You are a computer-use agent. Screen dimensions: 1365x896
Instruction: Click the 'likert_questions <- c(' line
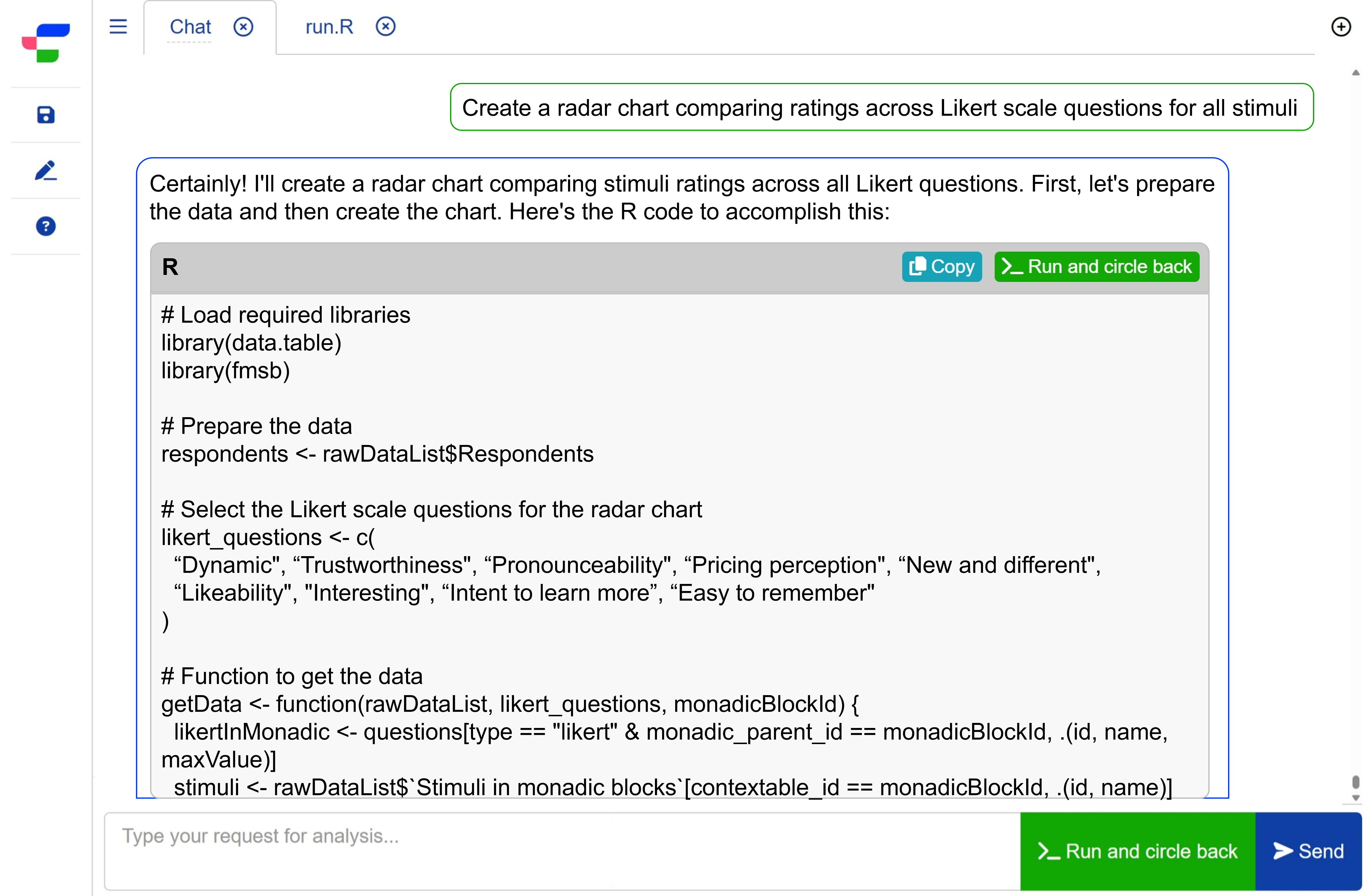point(268,537)
